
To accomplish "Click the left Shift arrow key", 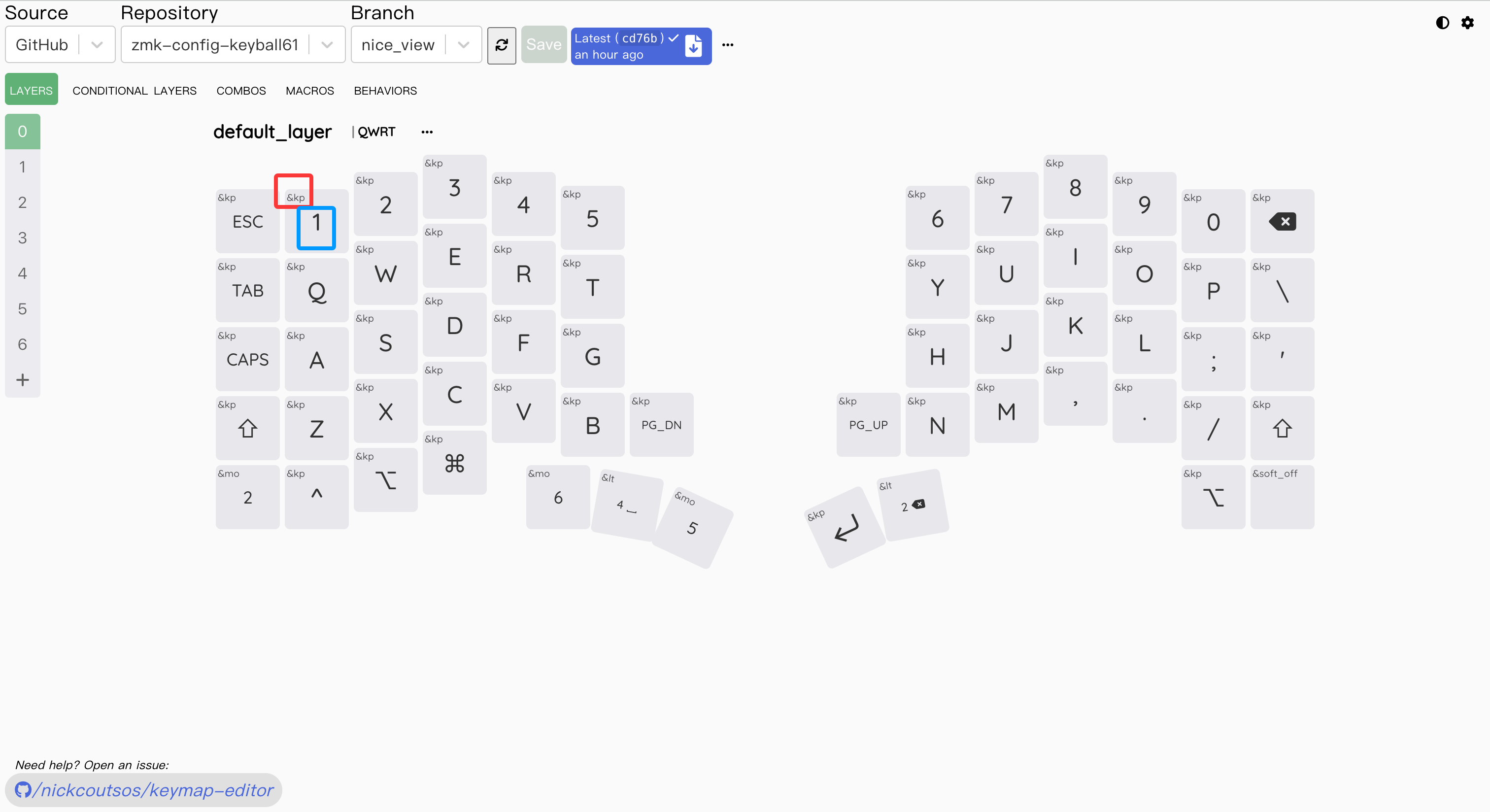I will (x=247, y=429).
